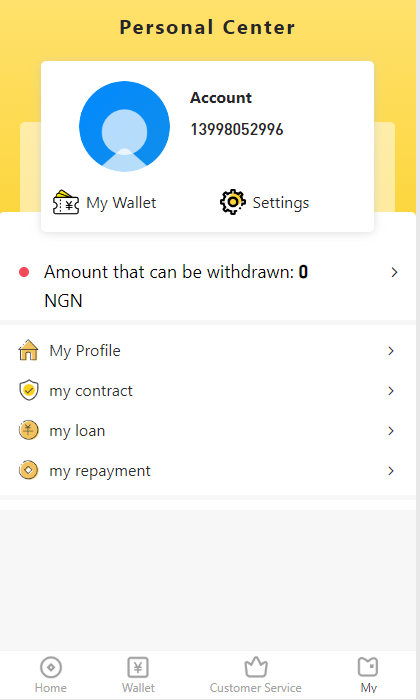The height and width of the screenshot is (700, 420).
Task: Switch to the Home tab
Action: pos(51,675)
